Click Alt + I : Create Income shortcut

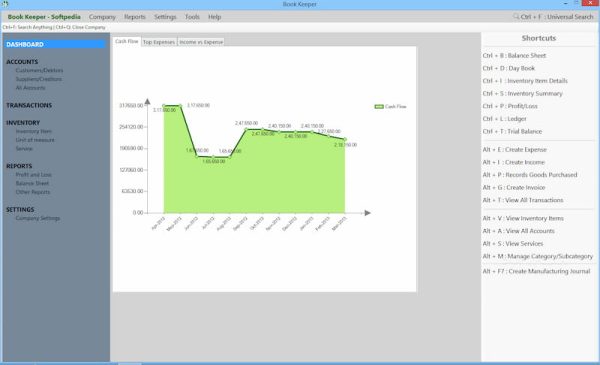coord(514,162)
